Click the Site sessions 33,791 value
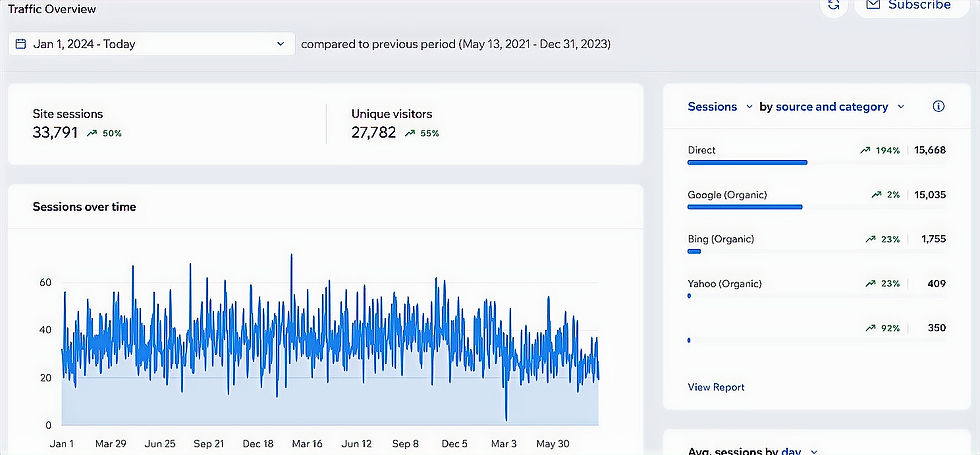This screenshot has width=980, height=455. pyautogui.click(x=55, y=132)
